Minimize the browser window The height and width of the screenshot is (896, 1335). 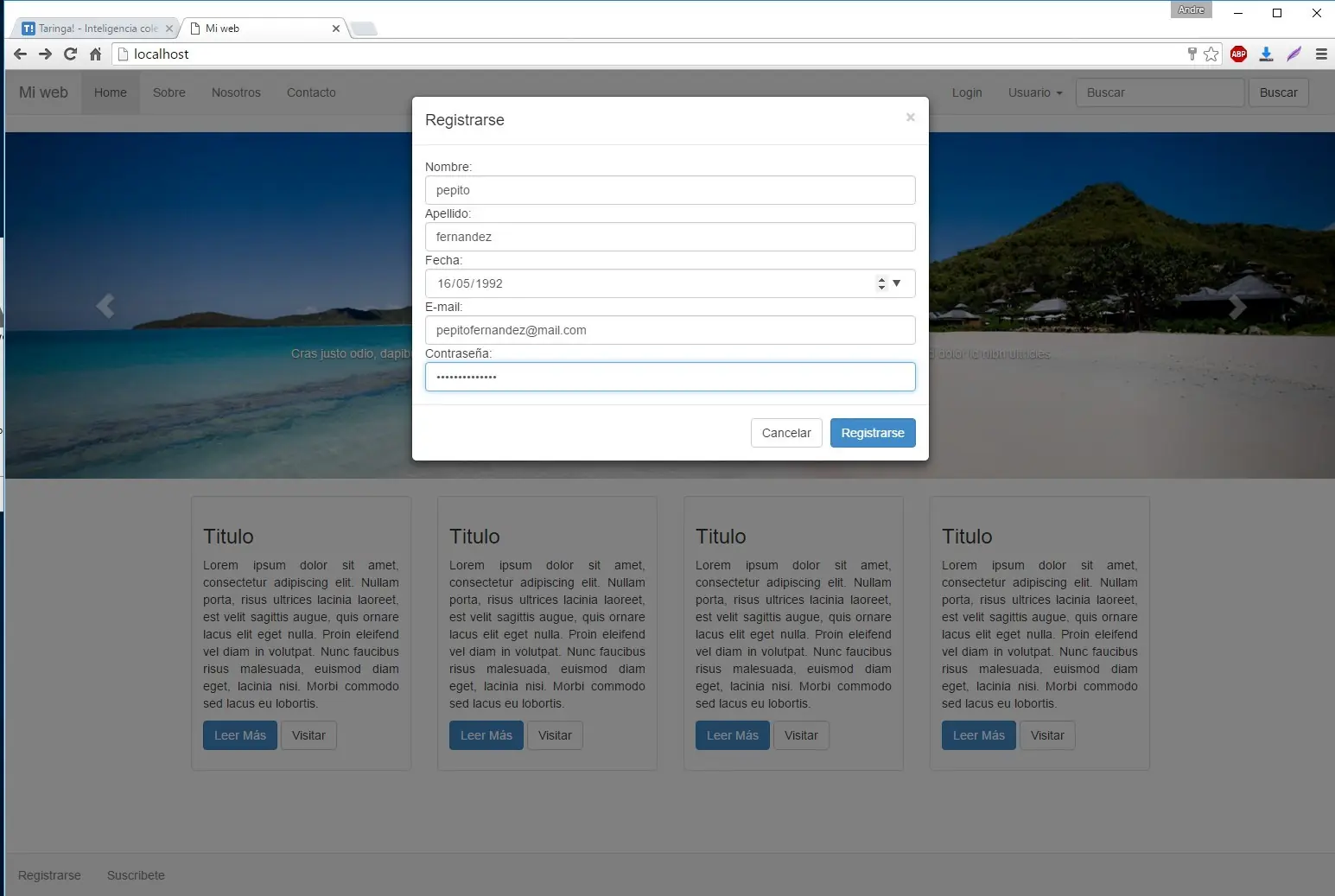[x=1238, y=13]
